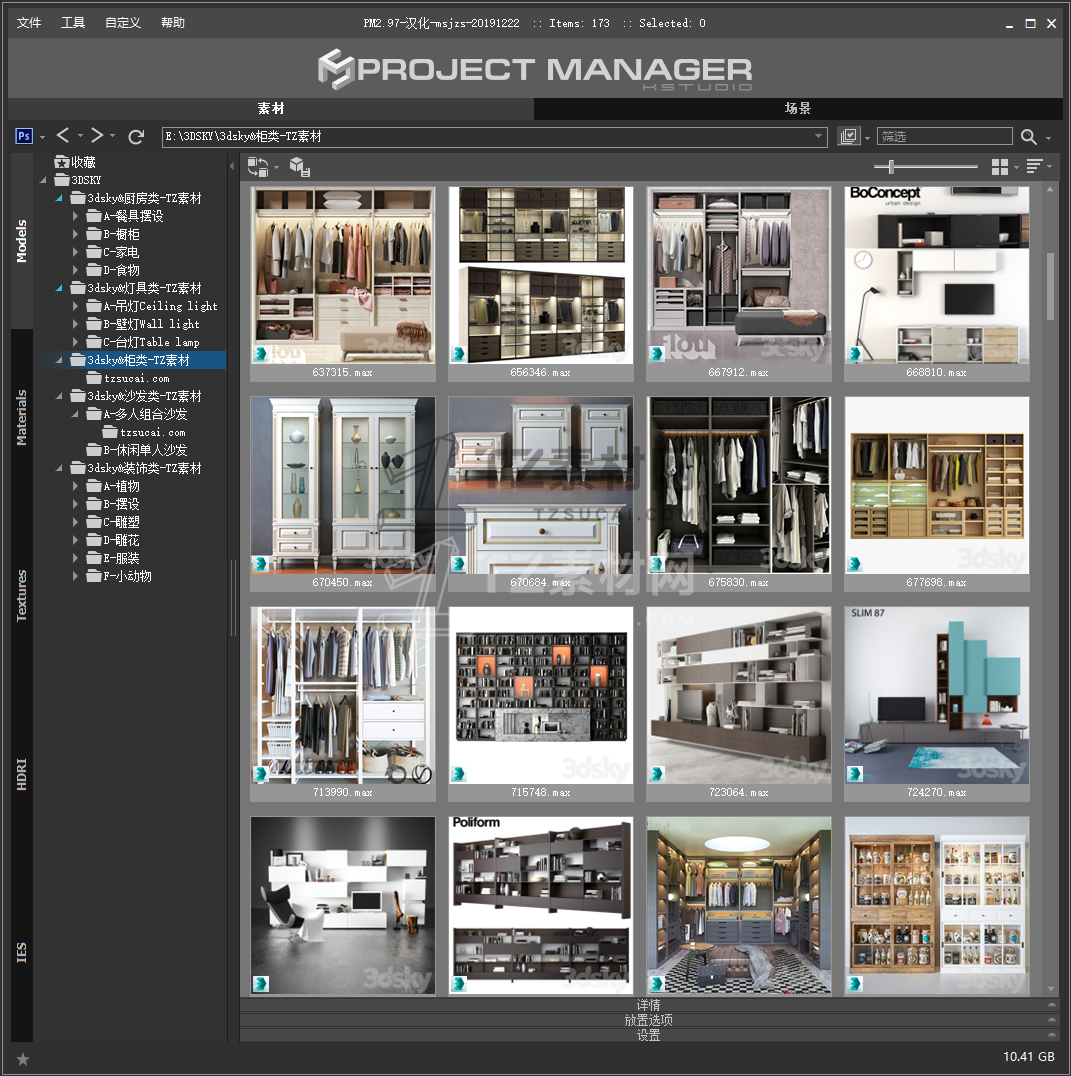Click the sort order icon

pos(1034,167)
